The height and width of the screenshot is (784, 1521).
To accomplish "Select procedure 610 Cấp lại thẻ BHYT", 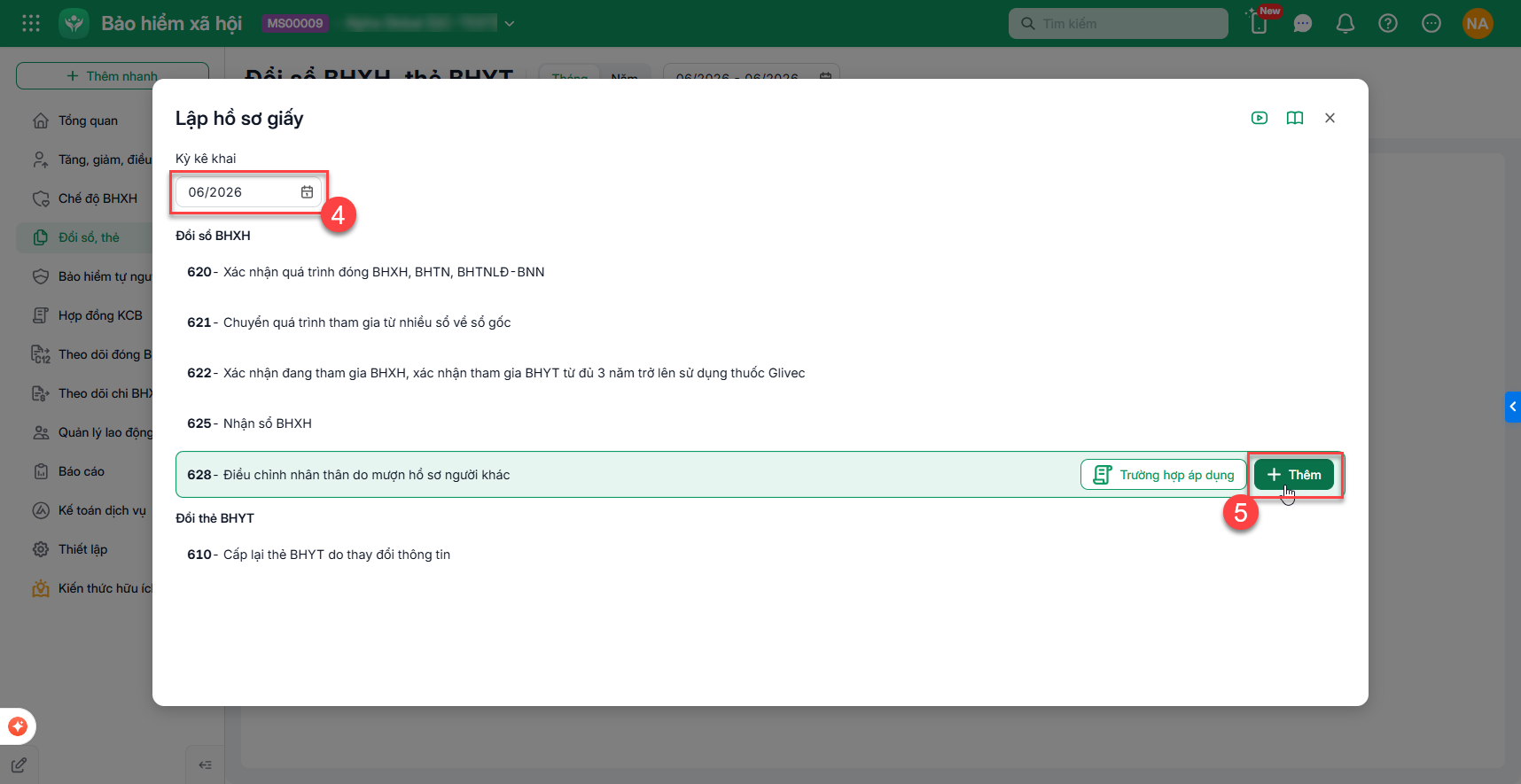I will click(760, 555).
